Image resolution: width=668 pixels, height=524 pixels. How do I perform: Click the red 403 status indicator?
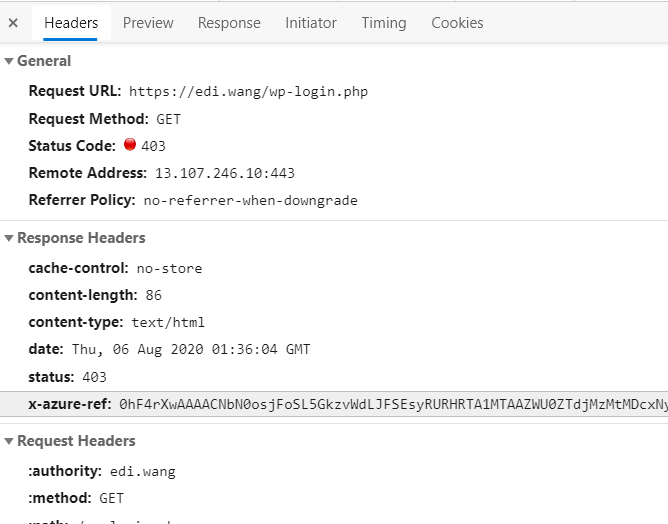coord(130,145)
